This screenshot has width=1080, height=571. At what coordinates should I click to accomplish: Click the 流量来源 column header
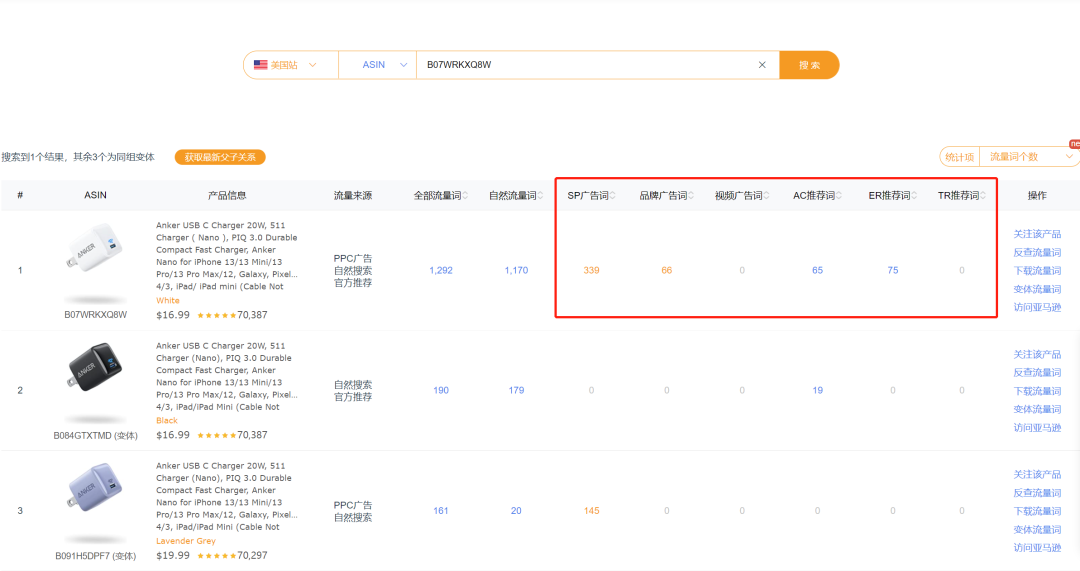click(x=353, y=196)
